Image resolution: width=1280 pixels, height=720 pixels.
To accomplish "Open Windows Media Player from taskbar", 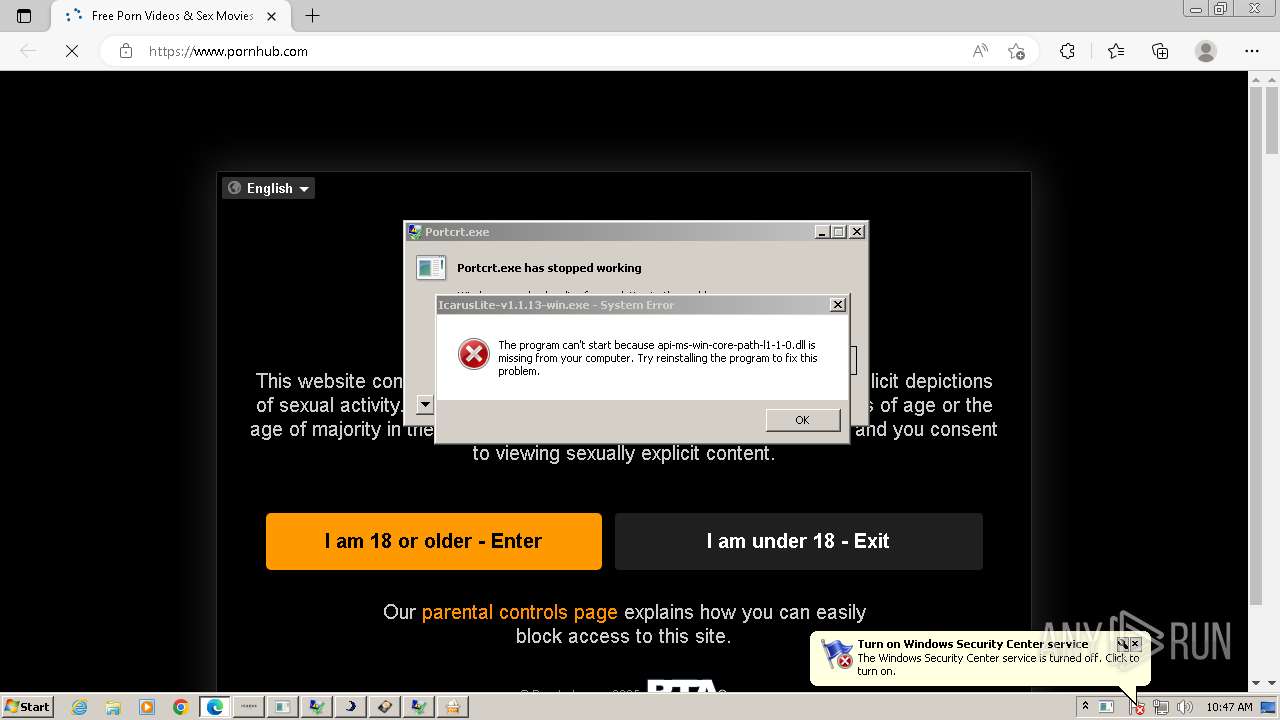I will click(147, 707).
